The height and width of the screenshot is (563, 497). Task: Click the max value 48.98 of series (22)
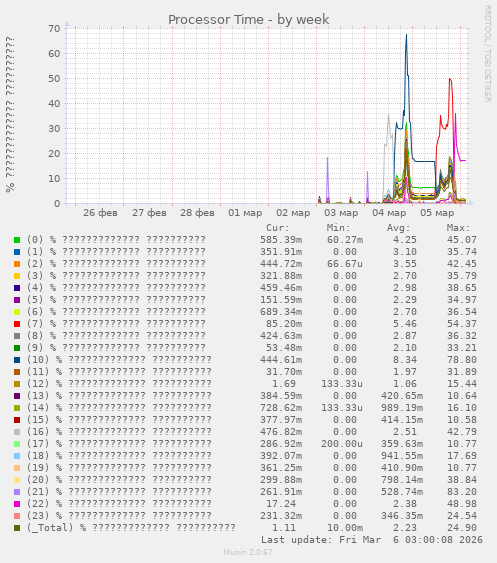462,504
